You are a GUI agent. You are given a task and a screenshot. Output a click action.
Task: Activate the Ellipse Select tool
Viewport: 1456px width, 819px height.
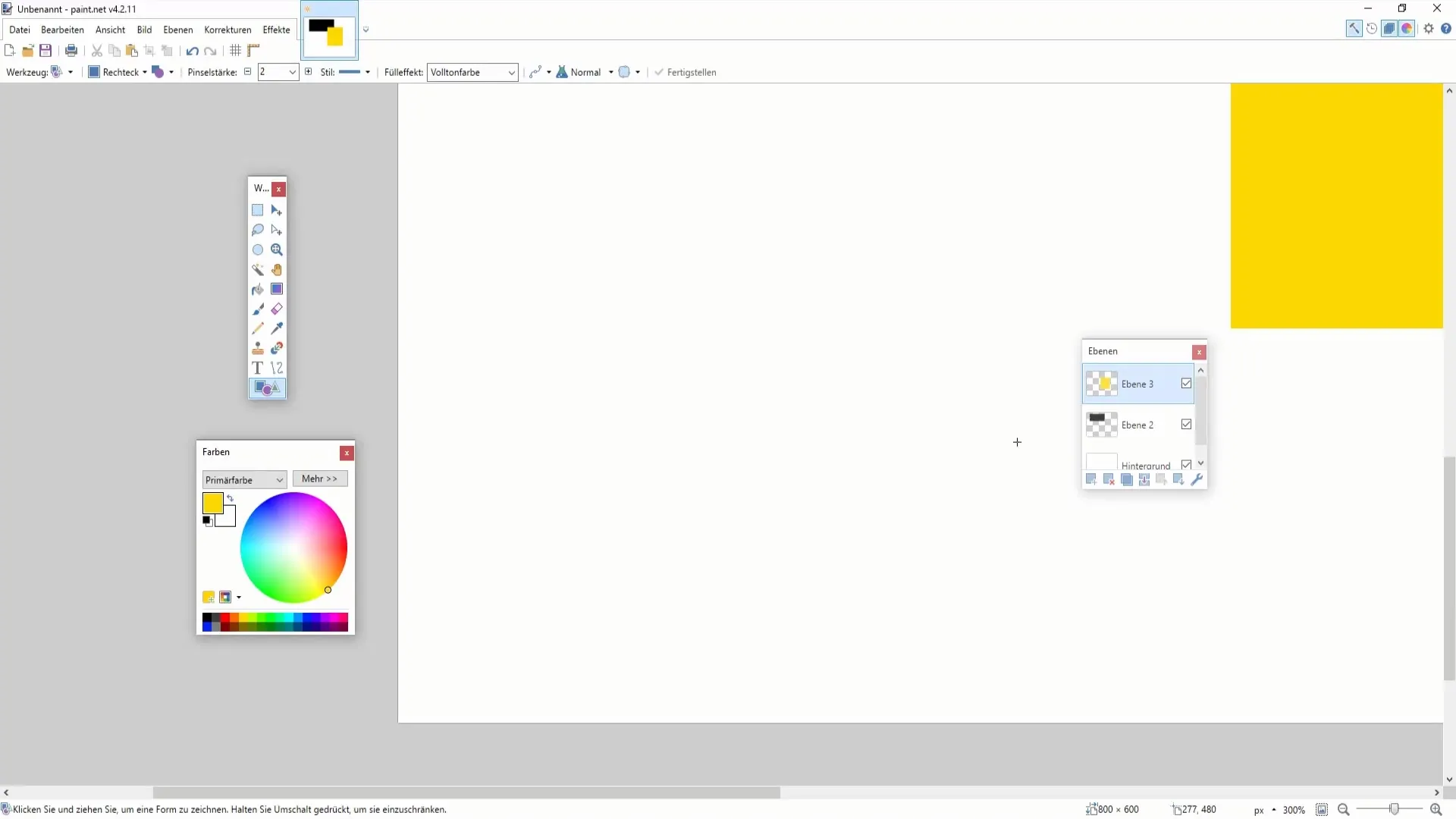258,249
